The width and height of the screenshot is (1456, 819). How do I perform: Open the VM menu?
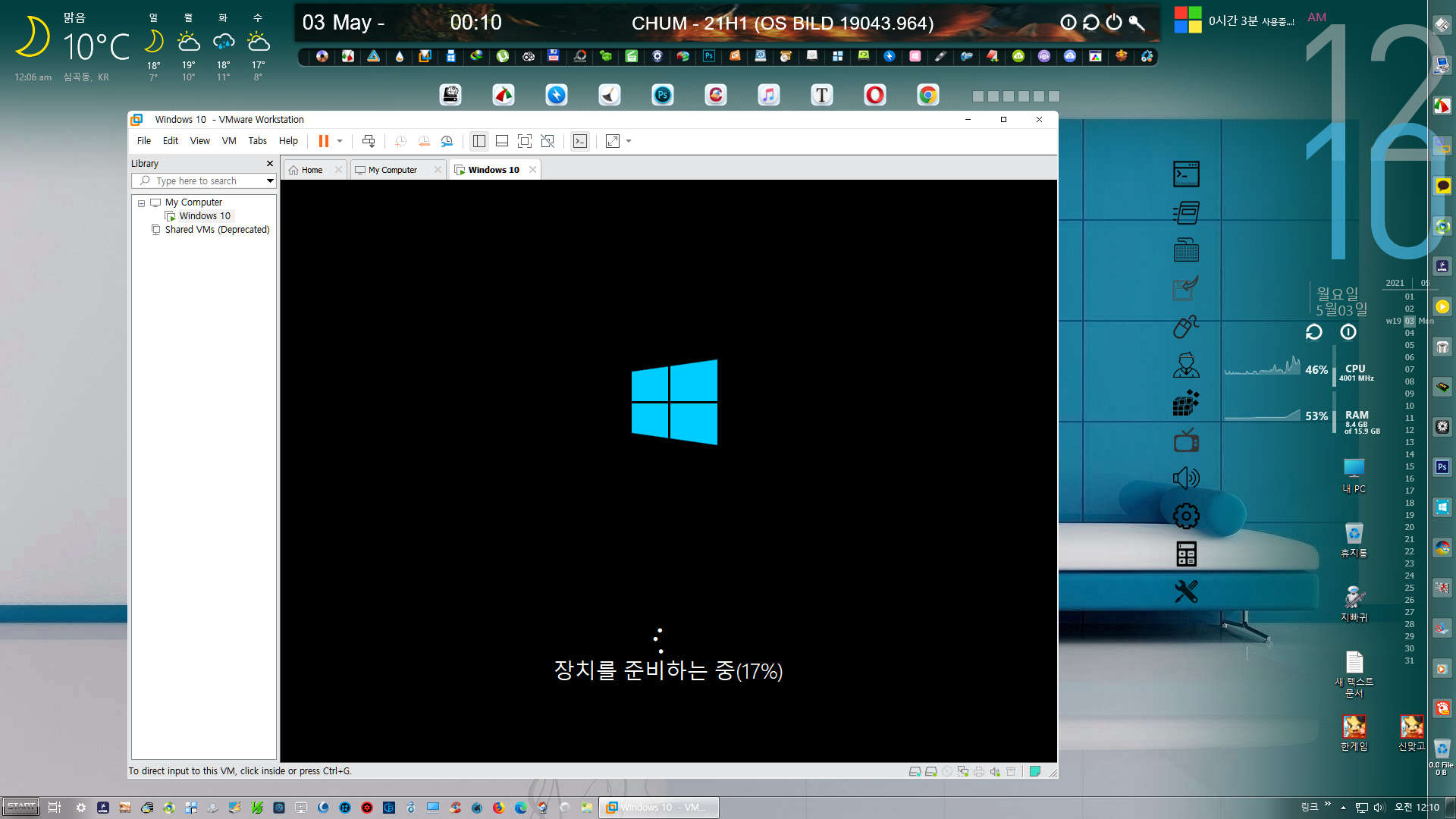coord(229,141)
